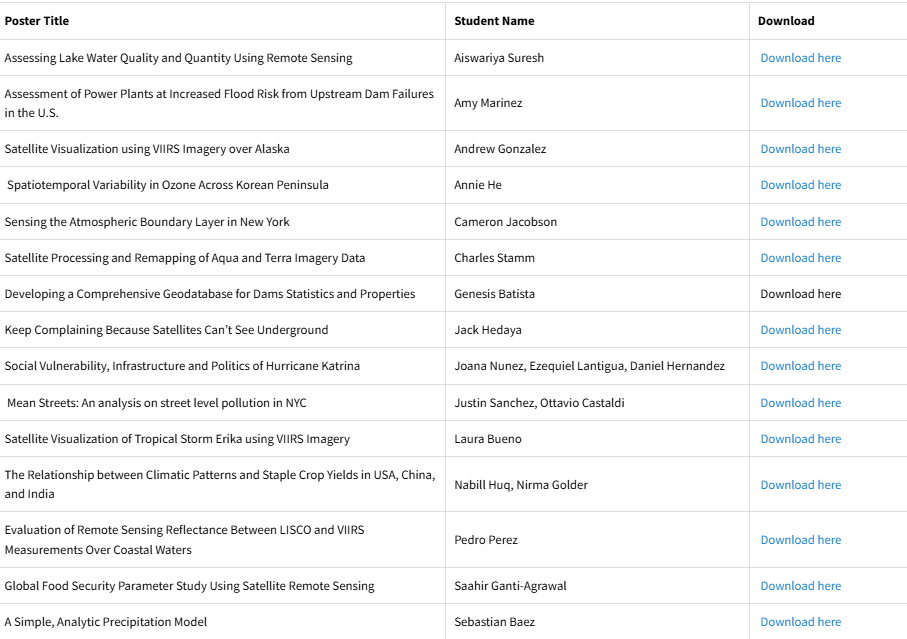
Task: Click the name Justin Sanchez, Ottavio Castaldi
Action: coord(539,403)
